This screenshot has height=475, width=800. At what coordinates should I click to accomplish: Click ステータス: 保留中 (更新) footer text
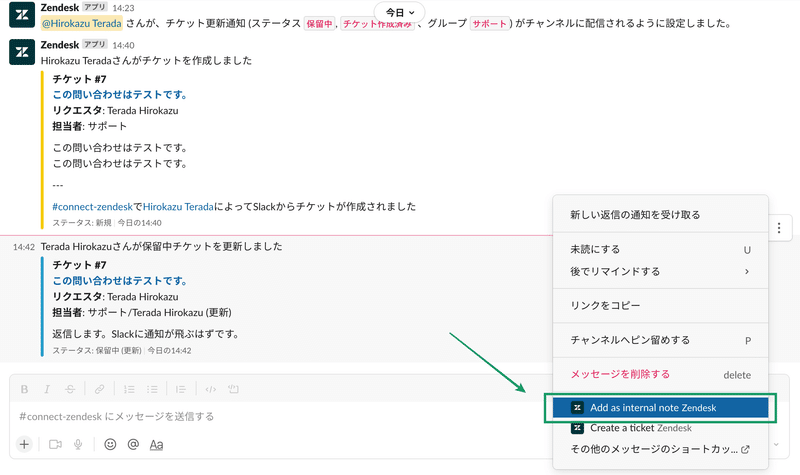coord(97,351)
